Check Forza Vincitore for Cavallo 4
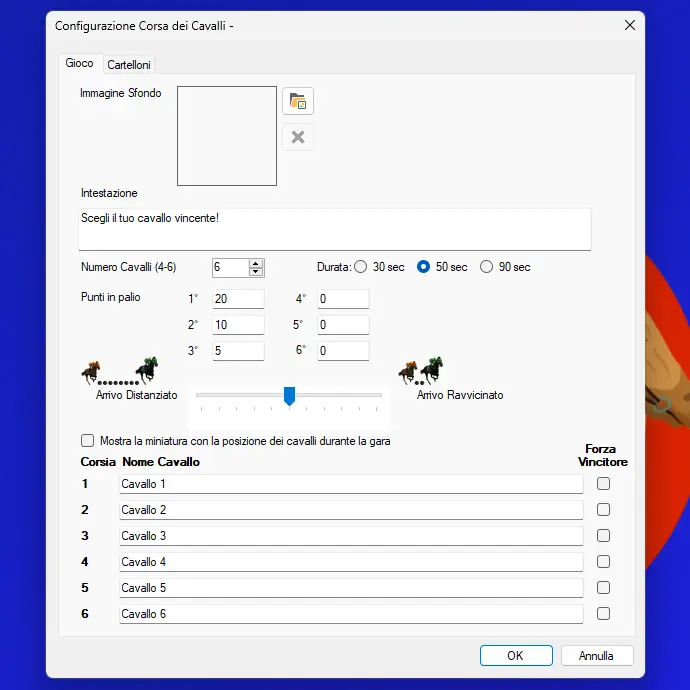 tap(603, 562)
